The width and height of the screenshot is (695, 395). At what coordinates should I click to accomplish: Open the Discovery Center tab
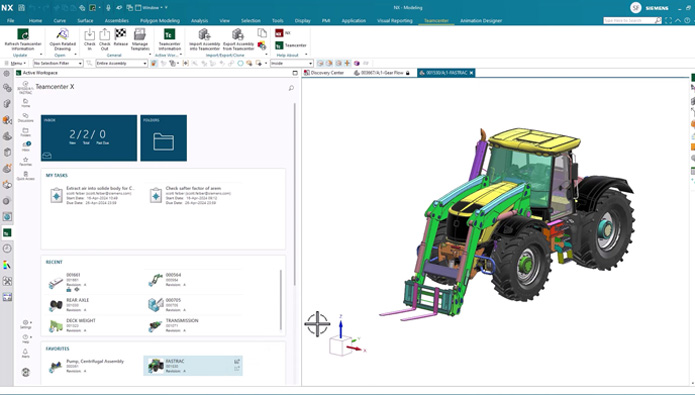(x=324, y=73)
